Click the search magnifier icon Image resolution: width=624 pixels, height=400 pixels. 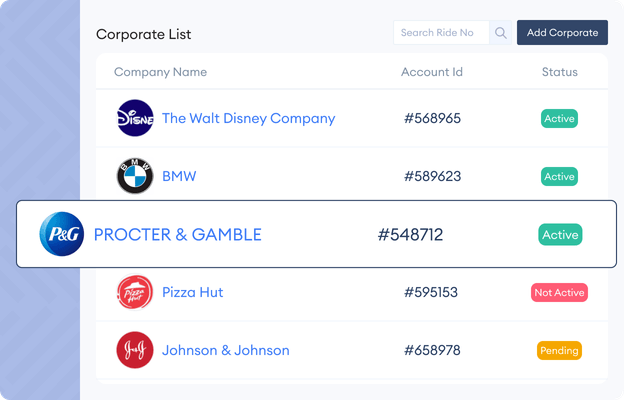501,33
